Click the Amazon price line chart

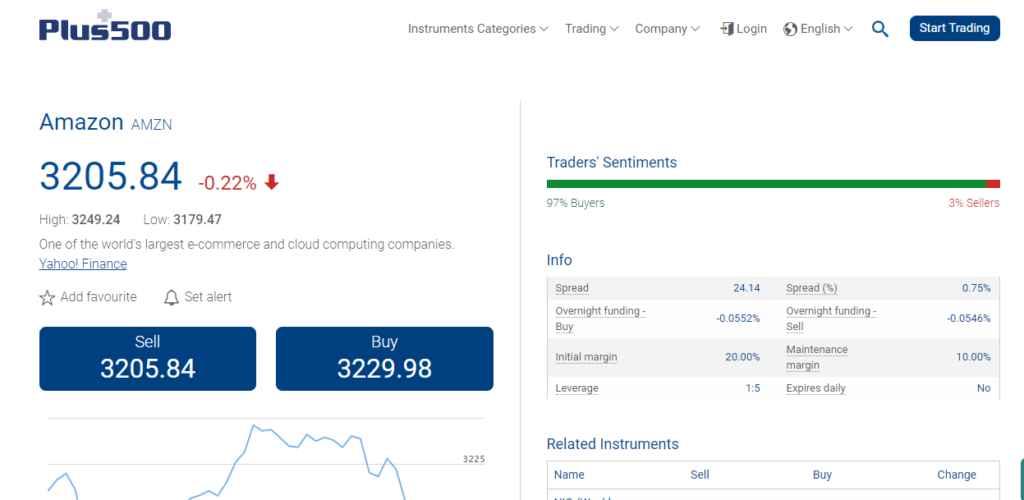click(266, 459)
